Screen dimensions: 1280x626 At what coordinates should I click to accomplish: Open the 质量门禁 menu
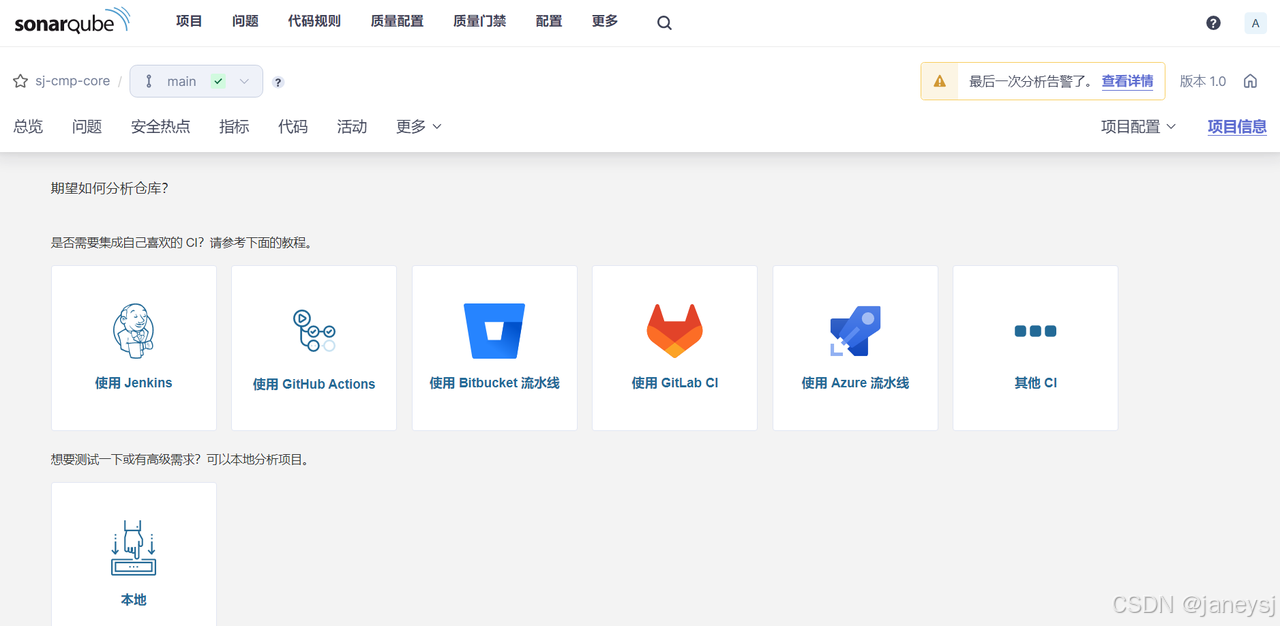click(480, 21)
